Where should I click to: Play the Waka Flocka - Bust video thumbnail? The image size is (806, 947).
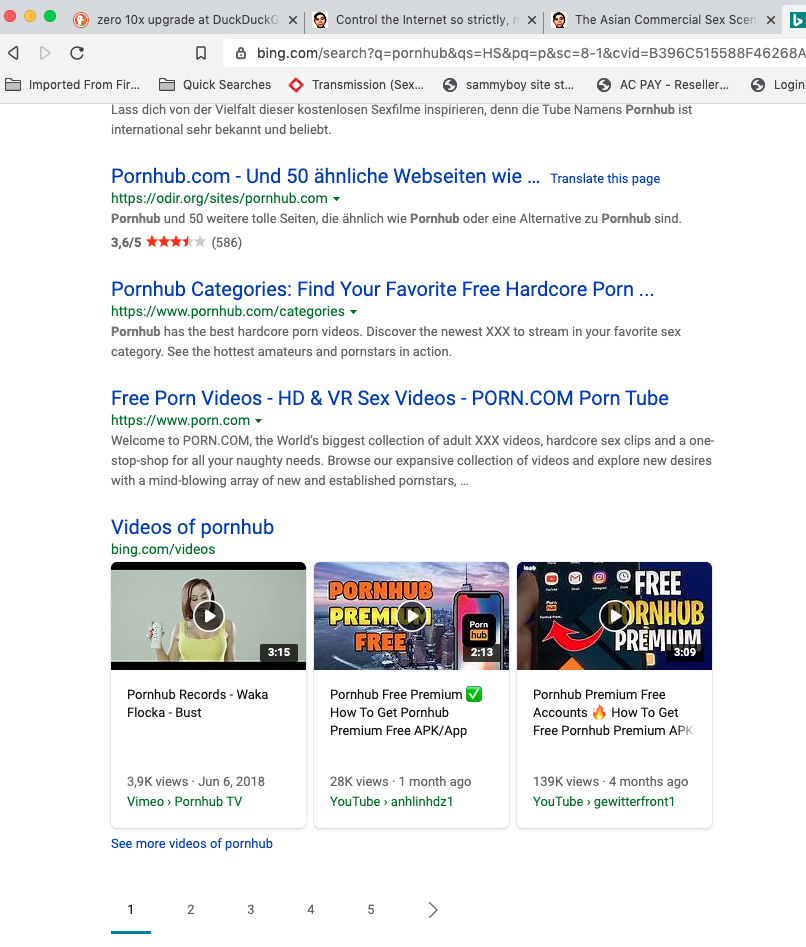pyautogui.click(x=208, y=615)
